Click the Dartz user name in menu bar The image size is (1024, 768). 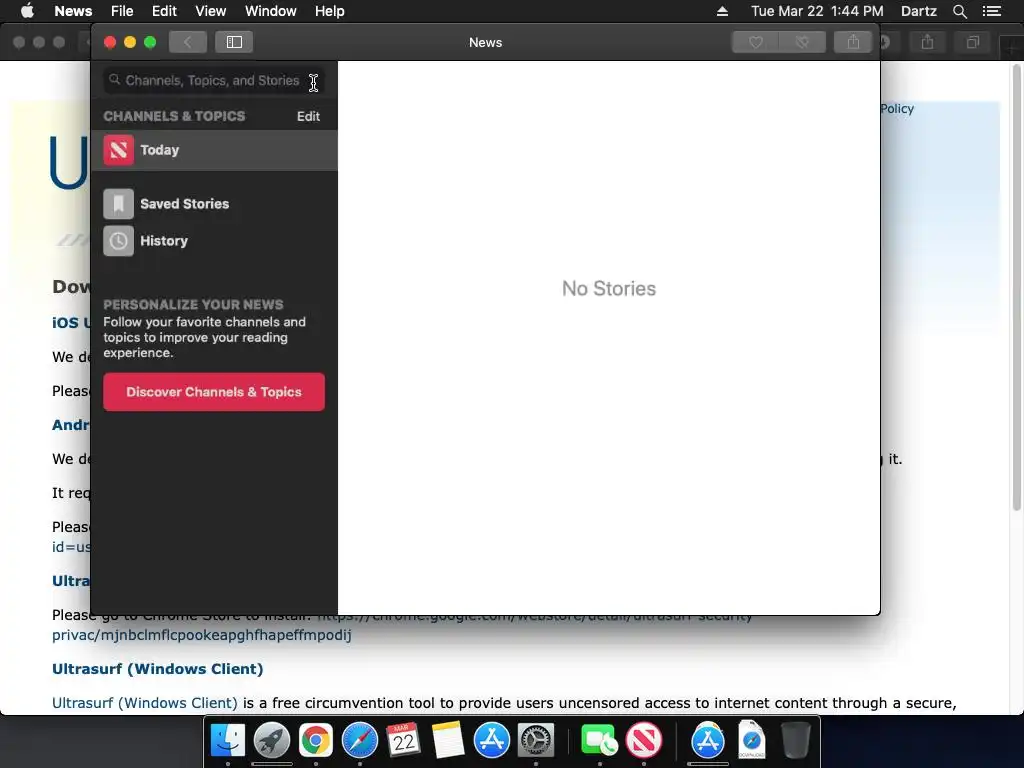click(918, 11)
